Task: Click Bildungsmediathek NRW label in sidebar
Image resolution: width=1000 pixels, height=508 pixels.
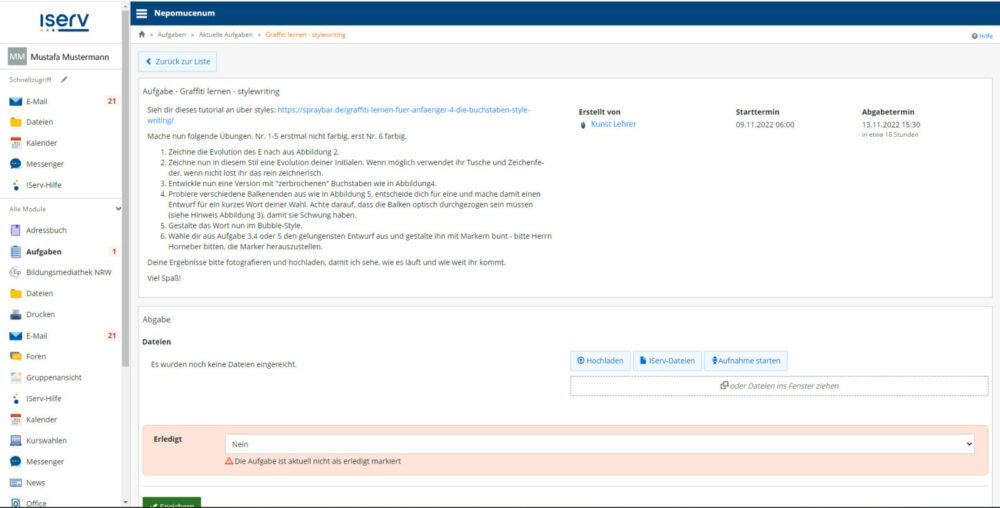Action: tap(68, 272)
